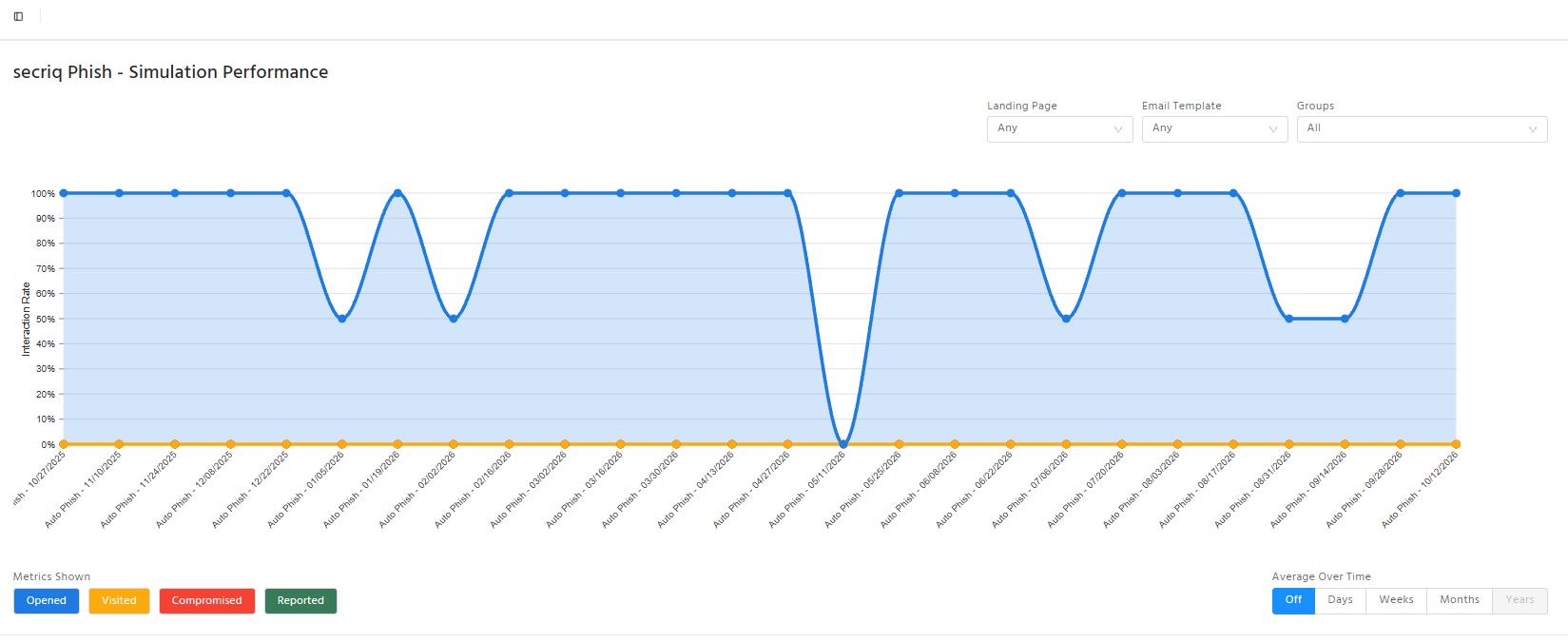Viewport: 1568px width, 643px height.
Task: Click the 'Interaction Rate' axis title
Action: click(26, 320)
